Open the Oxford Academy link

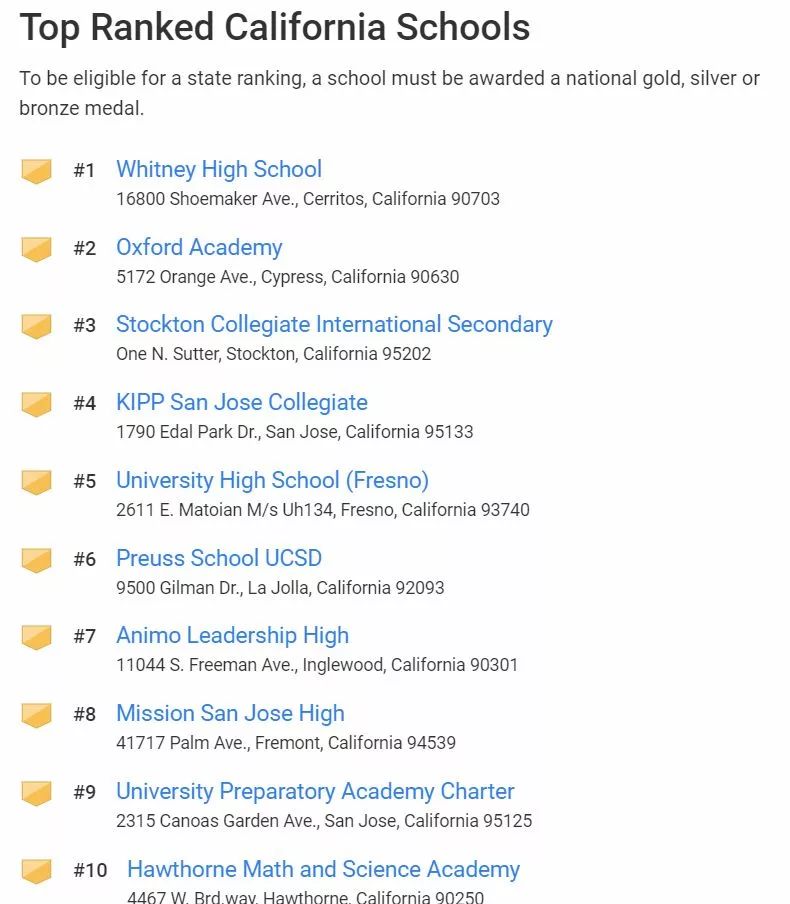tap(200, 247)
